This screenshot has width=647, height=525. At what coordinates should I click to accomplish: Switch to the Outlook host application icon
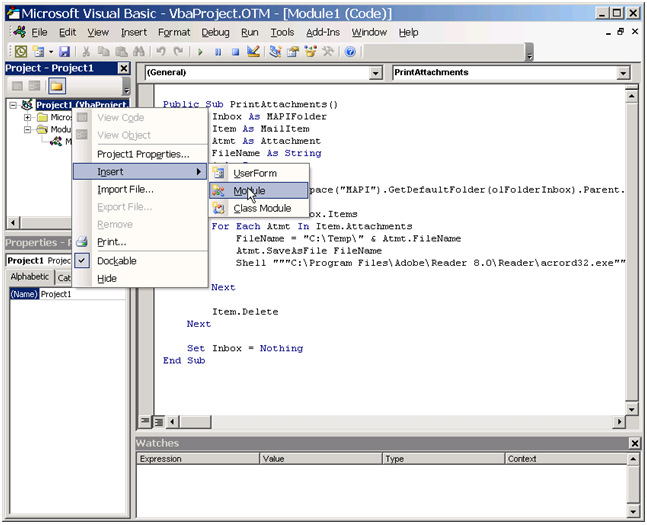point(21,52)
